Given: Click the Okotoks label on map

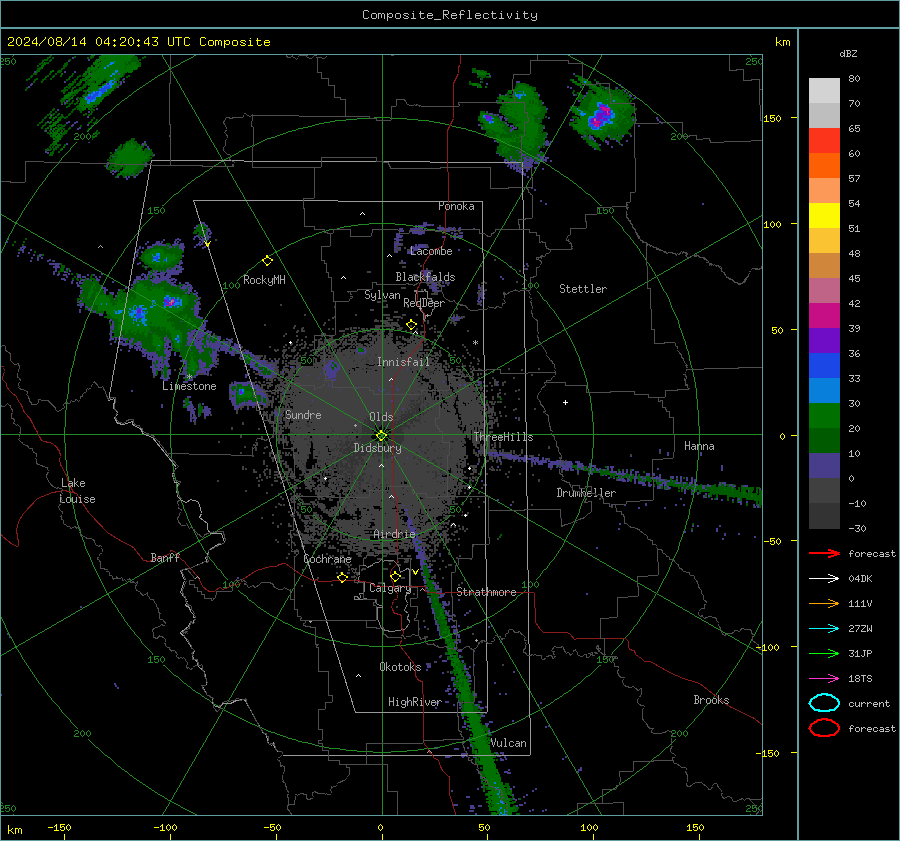Looking at the screenshot, I should pyautogui.click(x=400, y=666).
